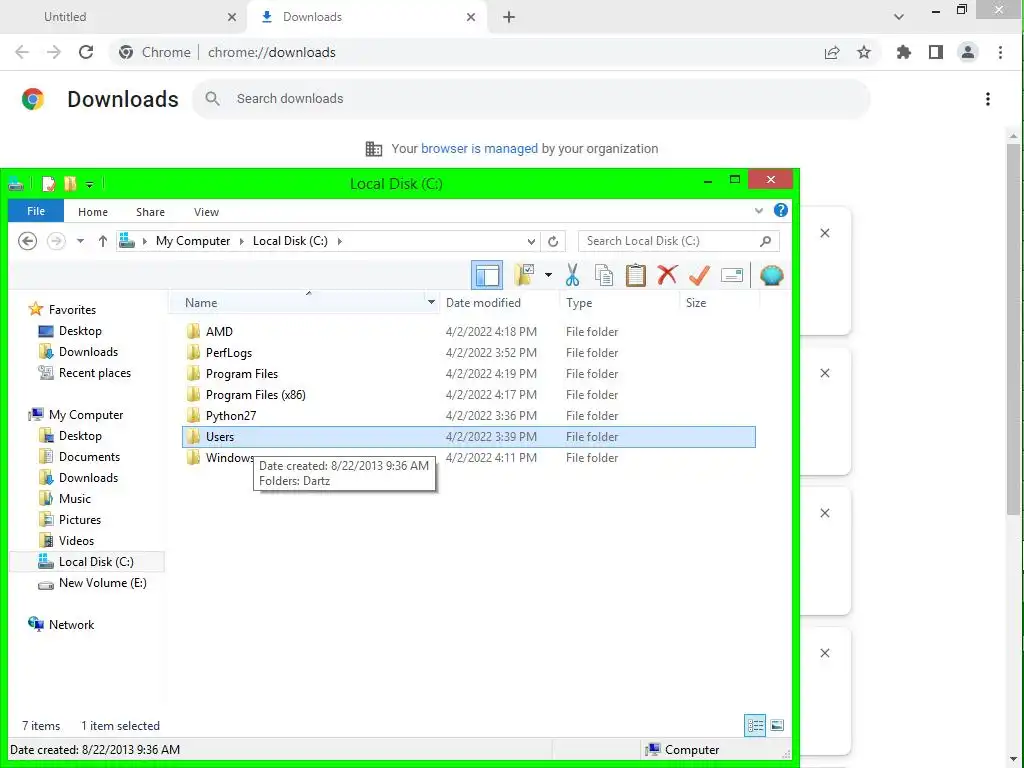Open Videos under My Computer
This screenshot has width=1024, height=768.
[76, 540]
